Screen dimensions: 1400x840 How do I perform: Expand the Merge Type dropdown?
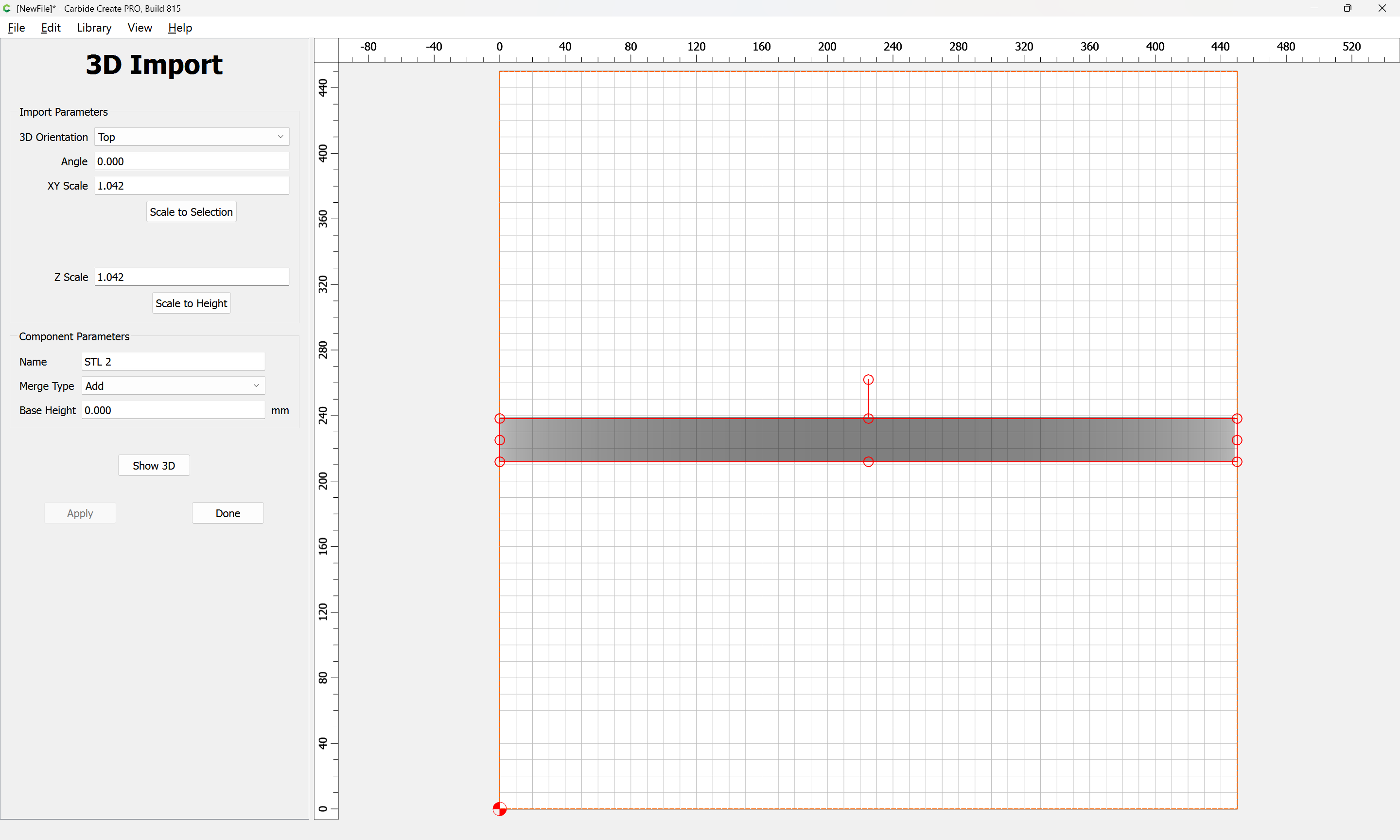[173, 386]
